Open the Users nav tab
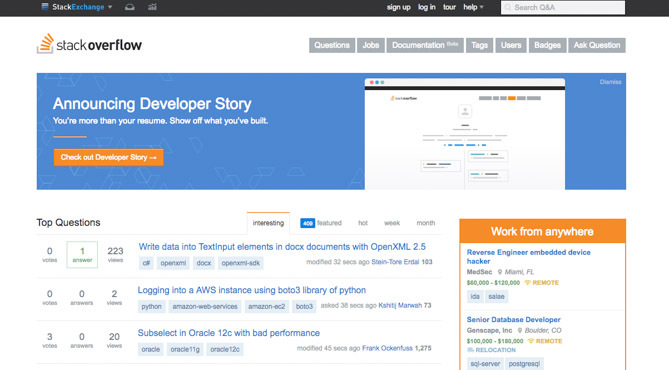The height and width of the screenshot is (370, 669). coord(511,45)
